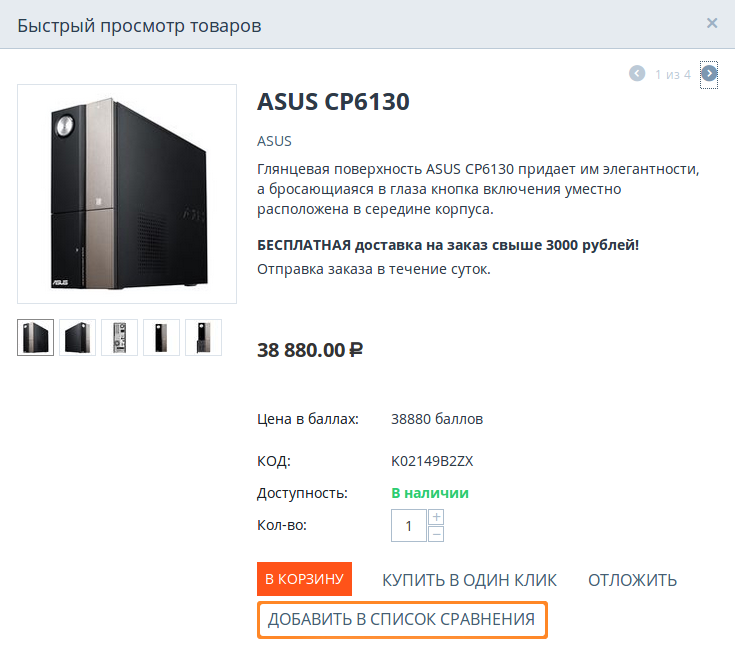Click the ASUS CP6130 product title
Image resolution: width=735 pixels, height=665 pixels.
(333, 102)
